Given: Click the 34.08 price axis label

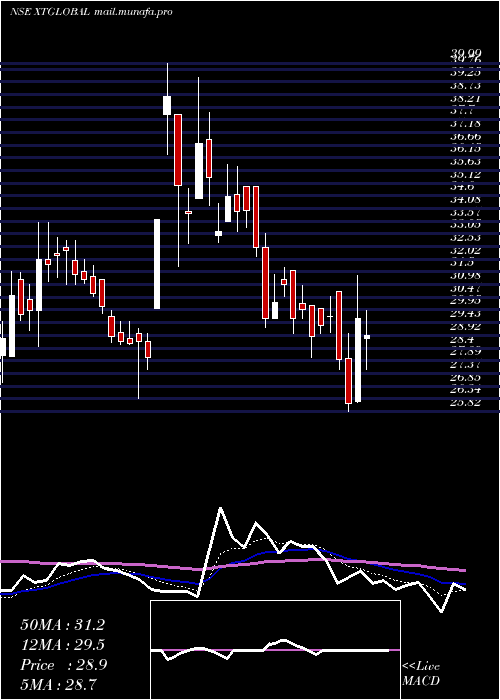Looking at the screenshot, I should [x=465, y=199].
